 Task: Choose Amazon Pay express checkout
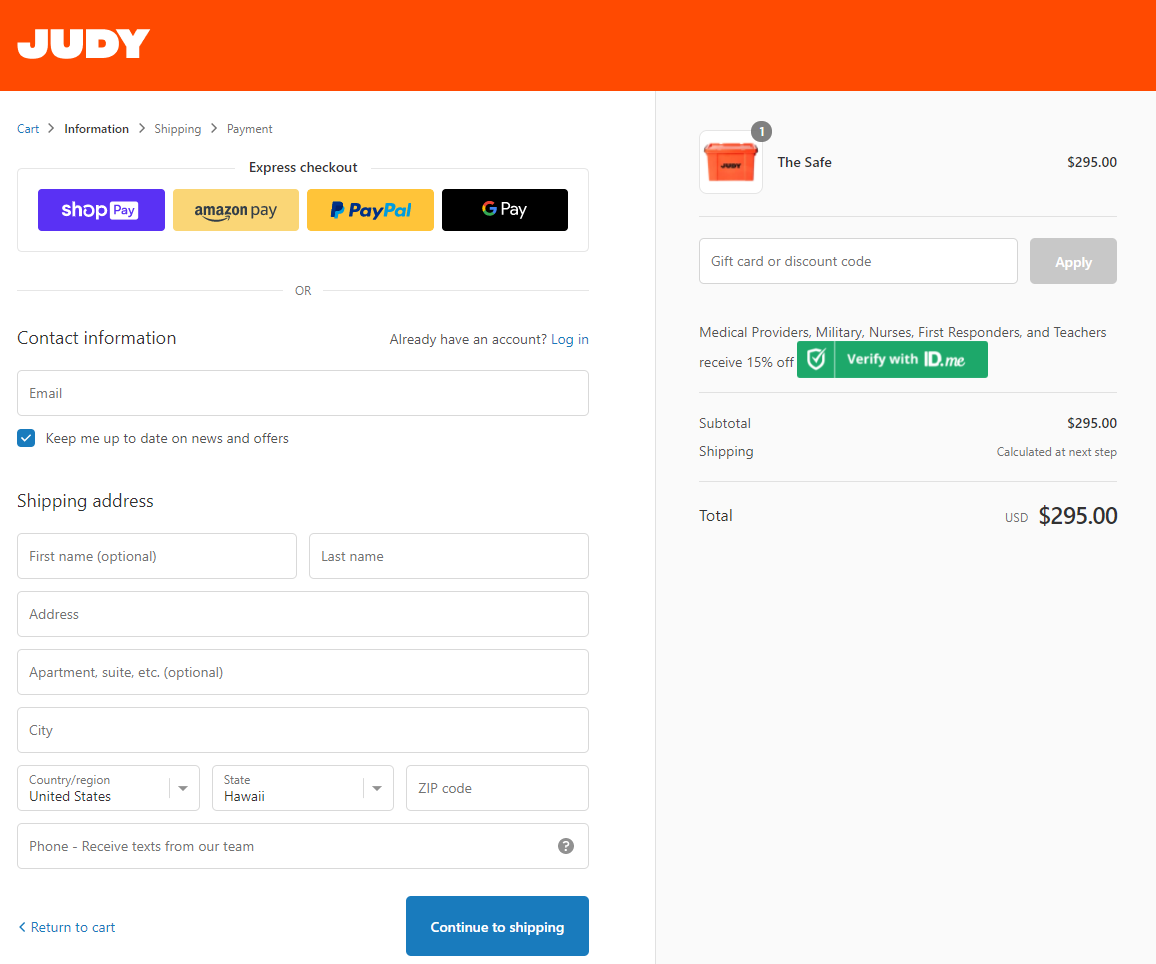(236, 210)
